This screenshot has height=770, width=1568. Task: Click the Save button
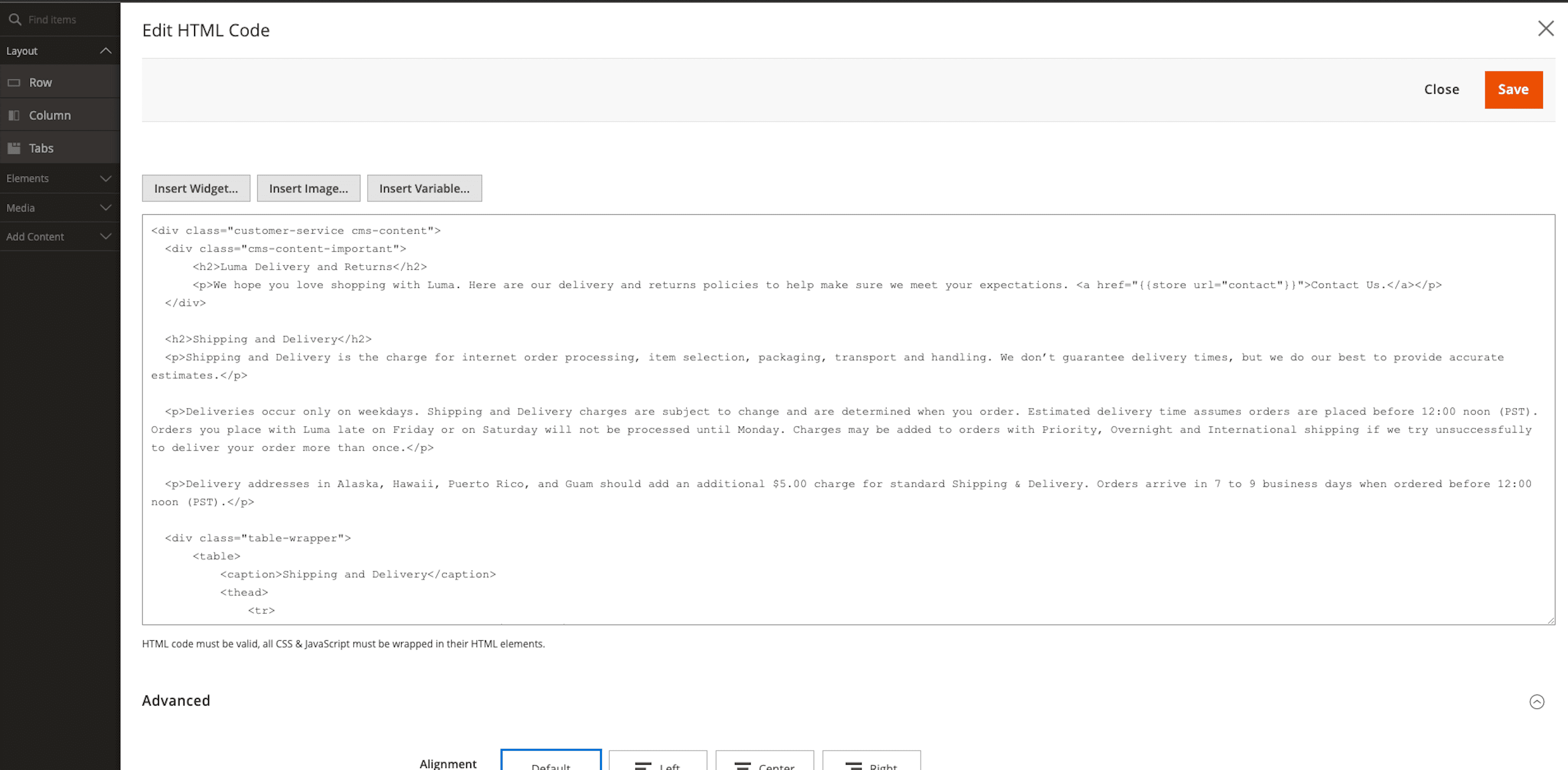pos(1513,89)
